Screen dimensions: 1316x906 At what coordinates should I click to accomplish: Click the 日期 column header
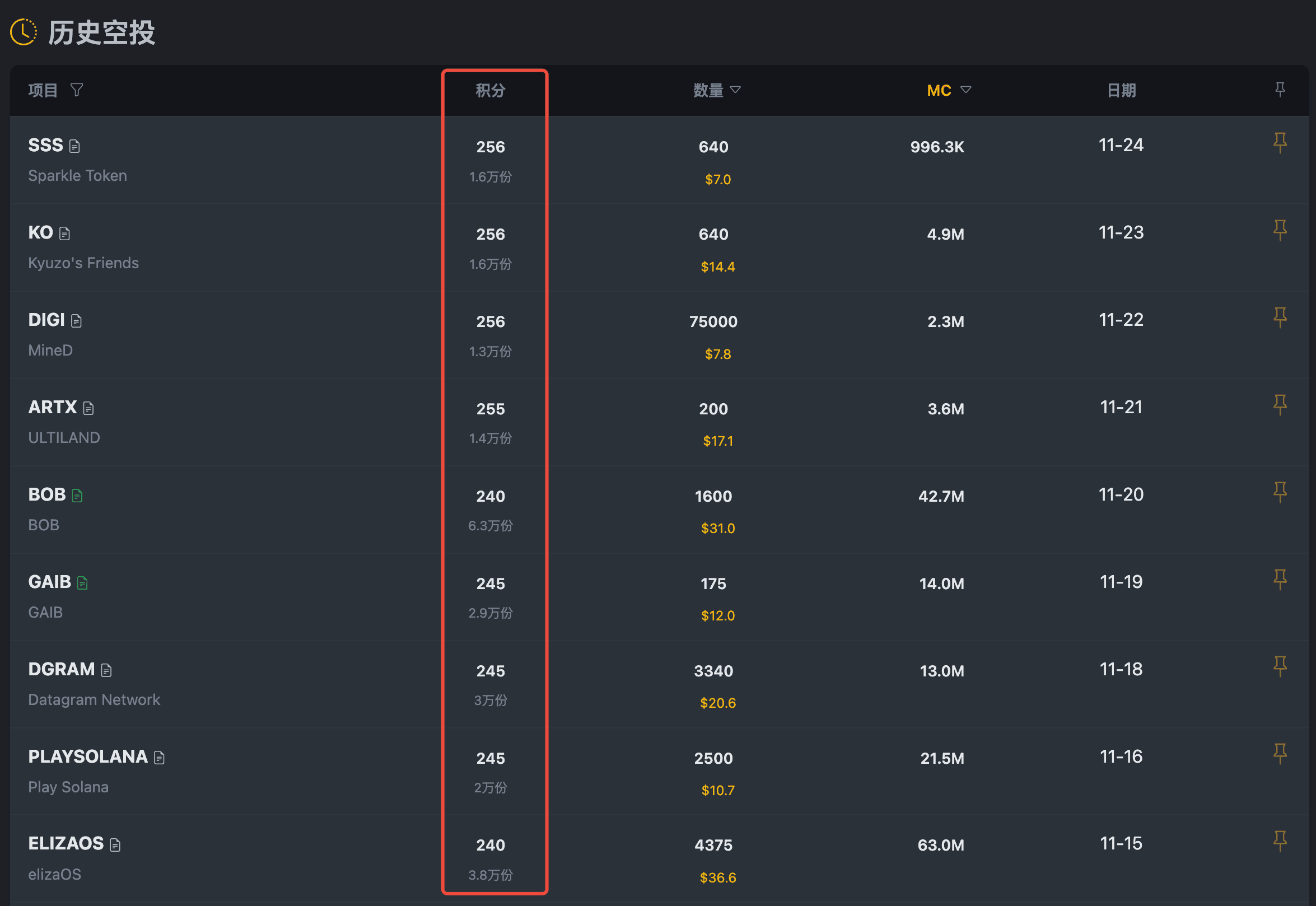pos(1121,90)
